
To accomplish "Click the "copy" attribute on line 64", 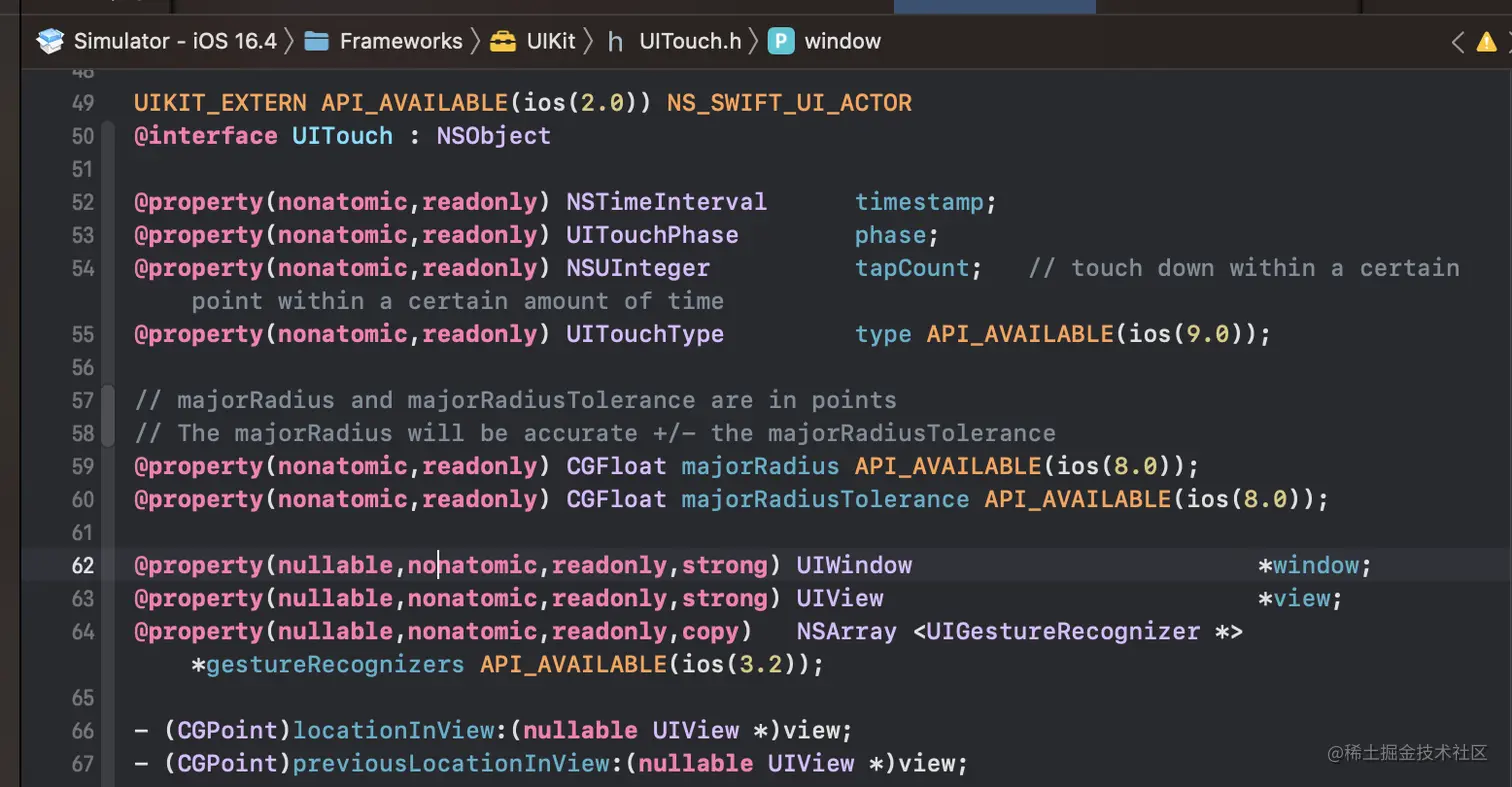I will (x=710, y=631).
